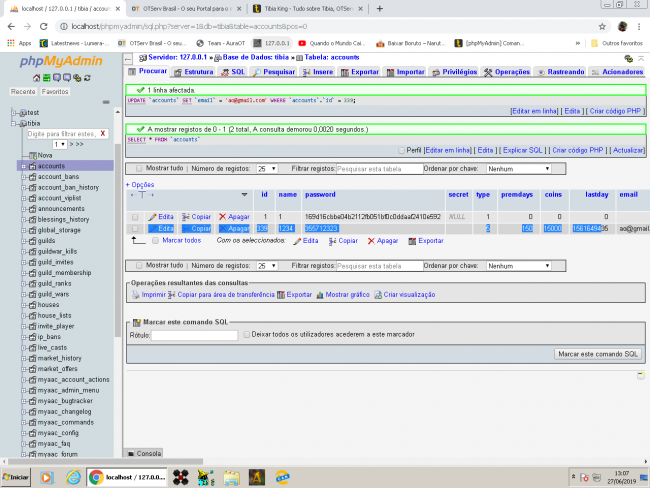Open SQL tab
This screenshot has width=650, height=488.
click(233, 72)
